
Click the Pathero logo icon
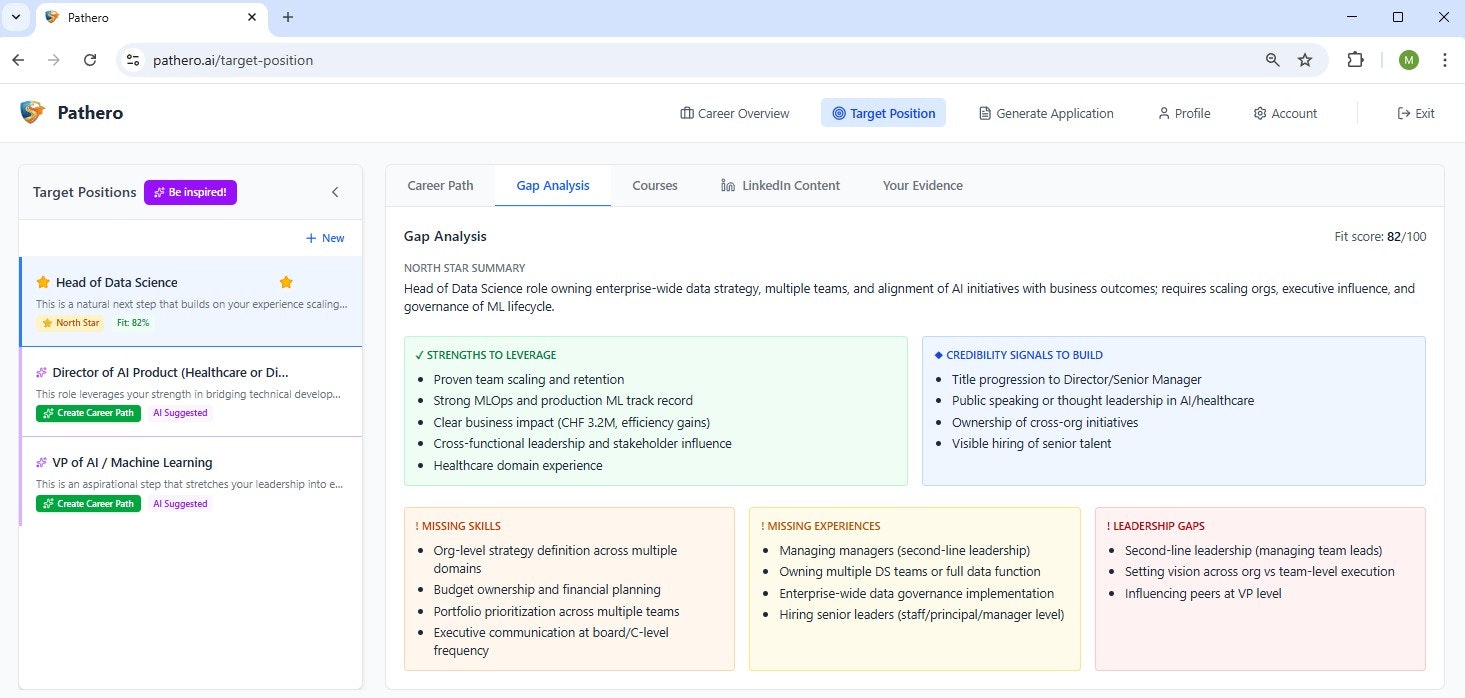(32, 112)
